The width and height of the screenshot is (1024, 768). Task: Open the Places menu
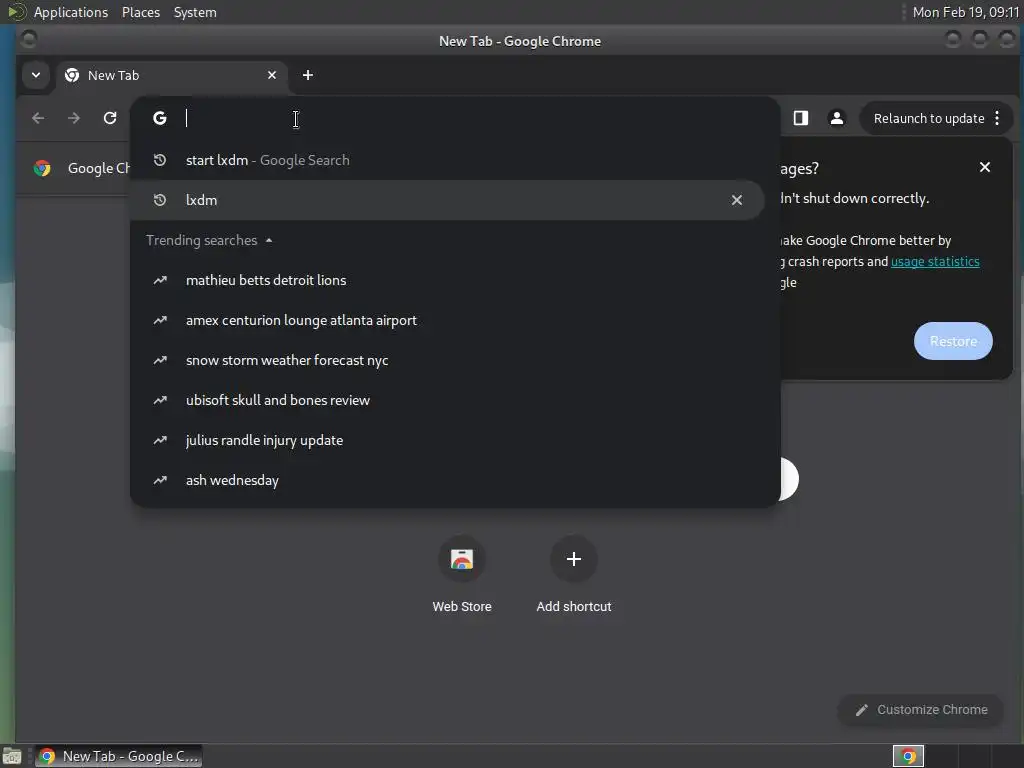click(140, 12)
